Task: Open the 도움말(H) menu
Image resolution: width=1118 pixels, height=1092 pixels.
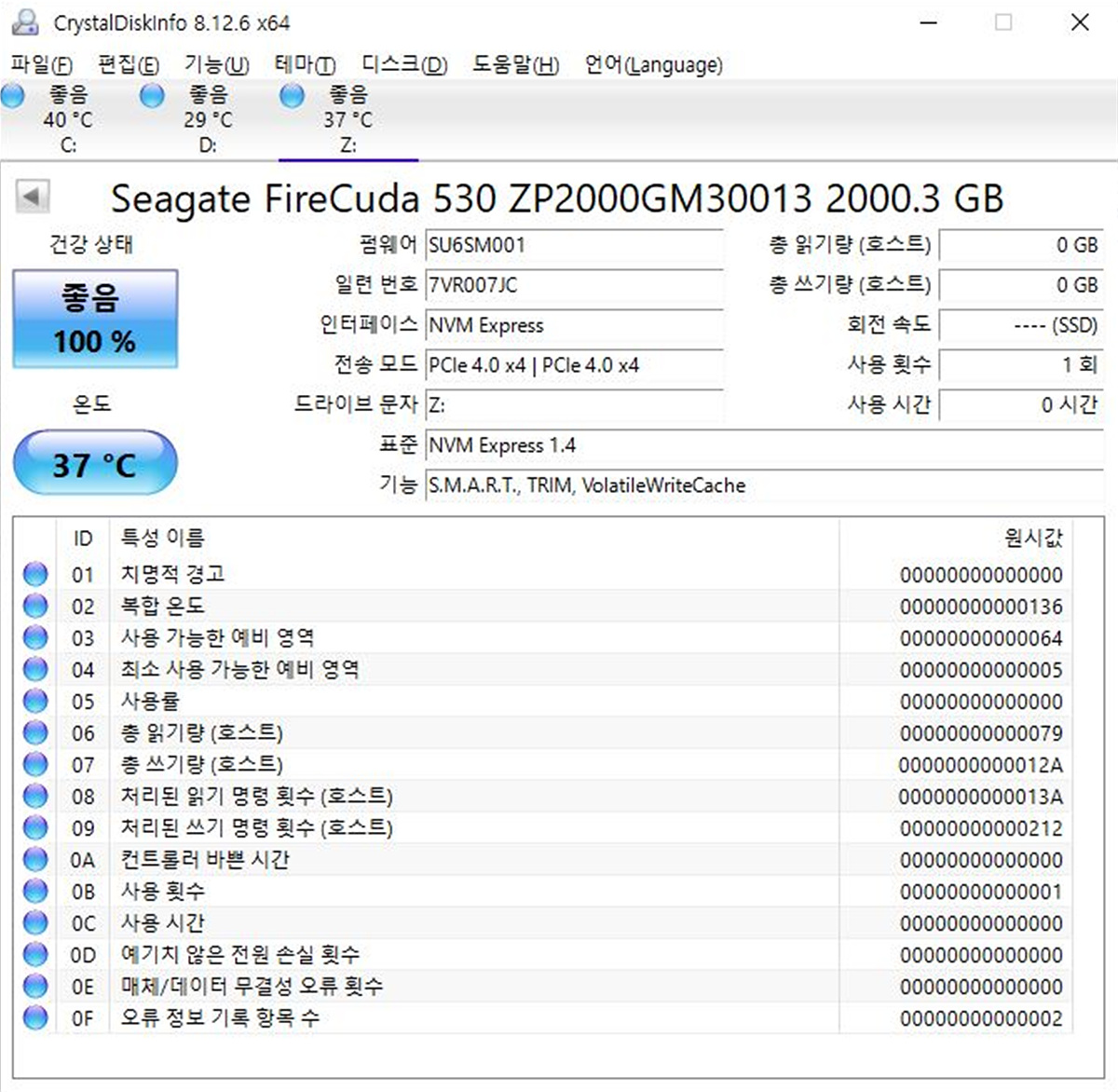Action: point(515,64)
